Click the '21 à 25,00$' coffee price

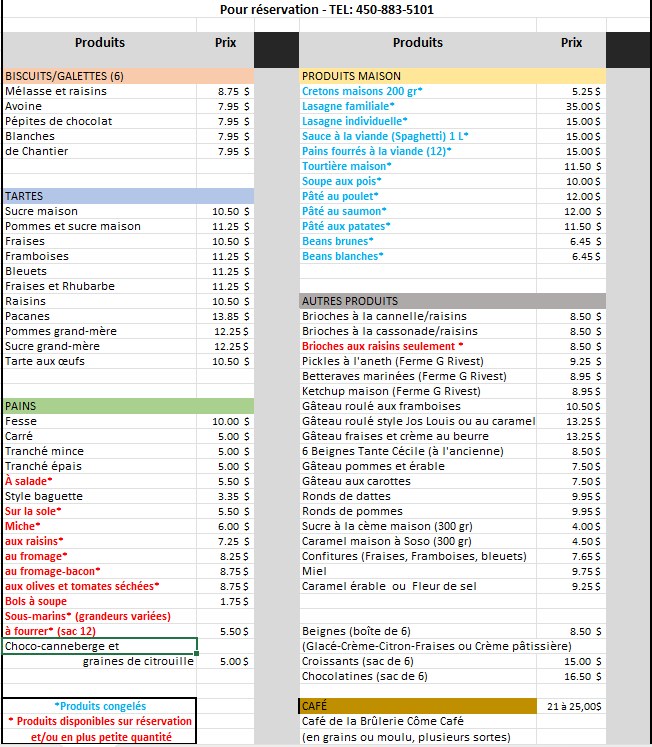(x=574, y=707)
